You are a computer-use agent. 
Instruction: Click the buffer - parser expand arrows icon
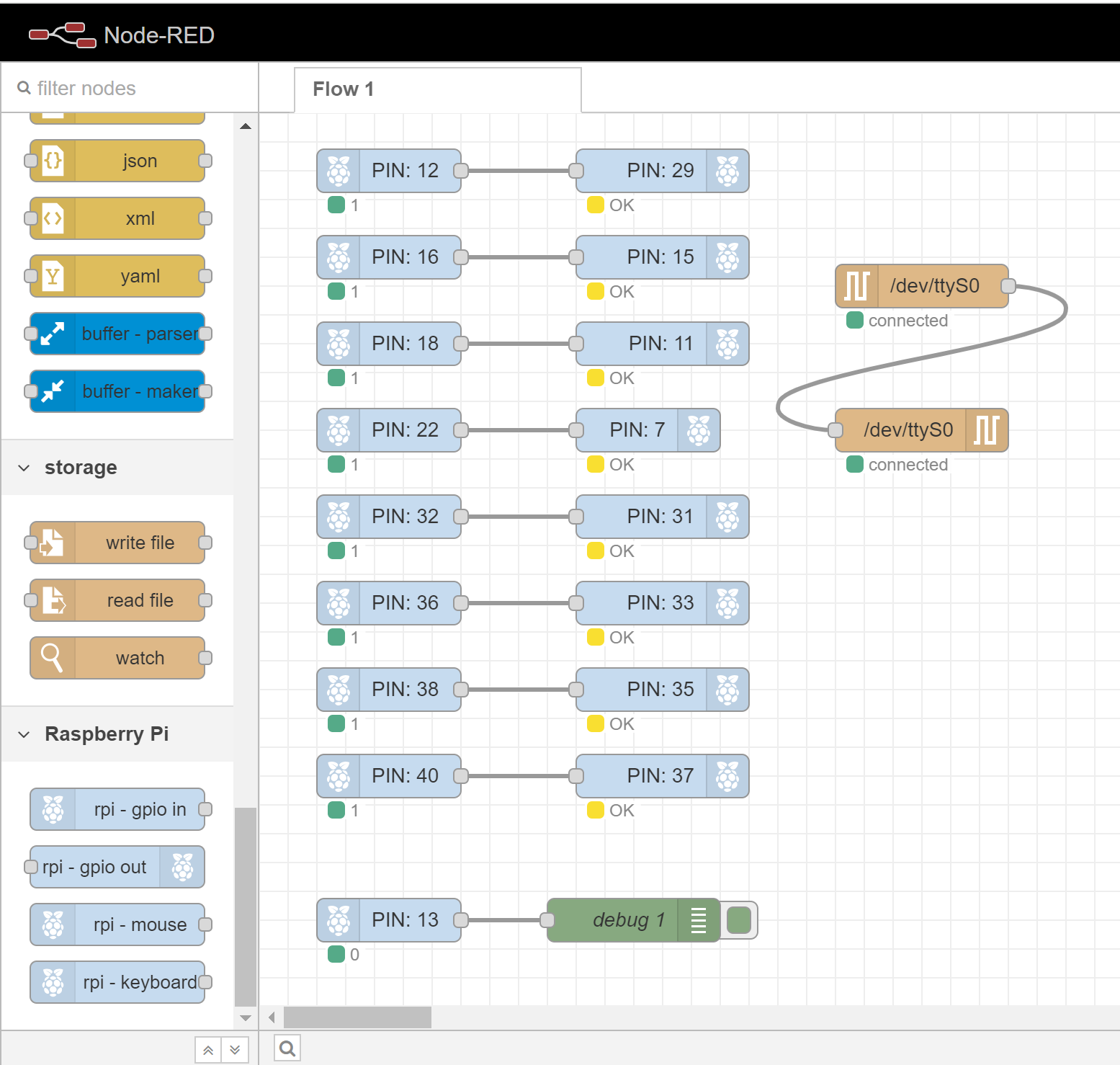pyautogui.click(x=53, y=334)
